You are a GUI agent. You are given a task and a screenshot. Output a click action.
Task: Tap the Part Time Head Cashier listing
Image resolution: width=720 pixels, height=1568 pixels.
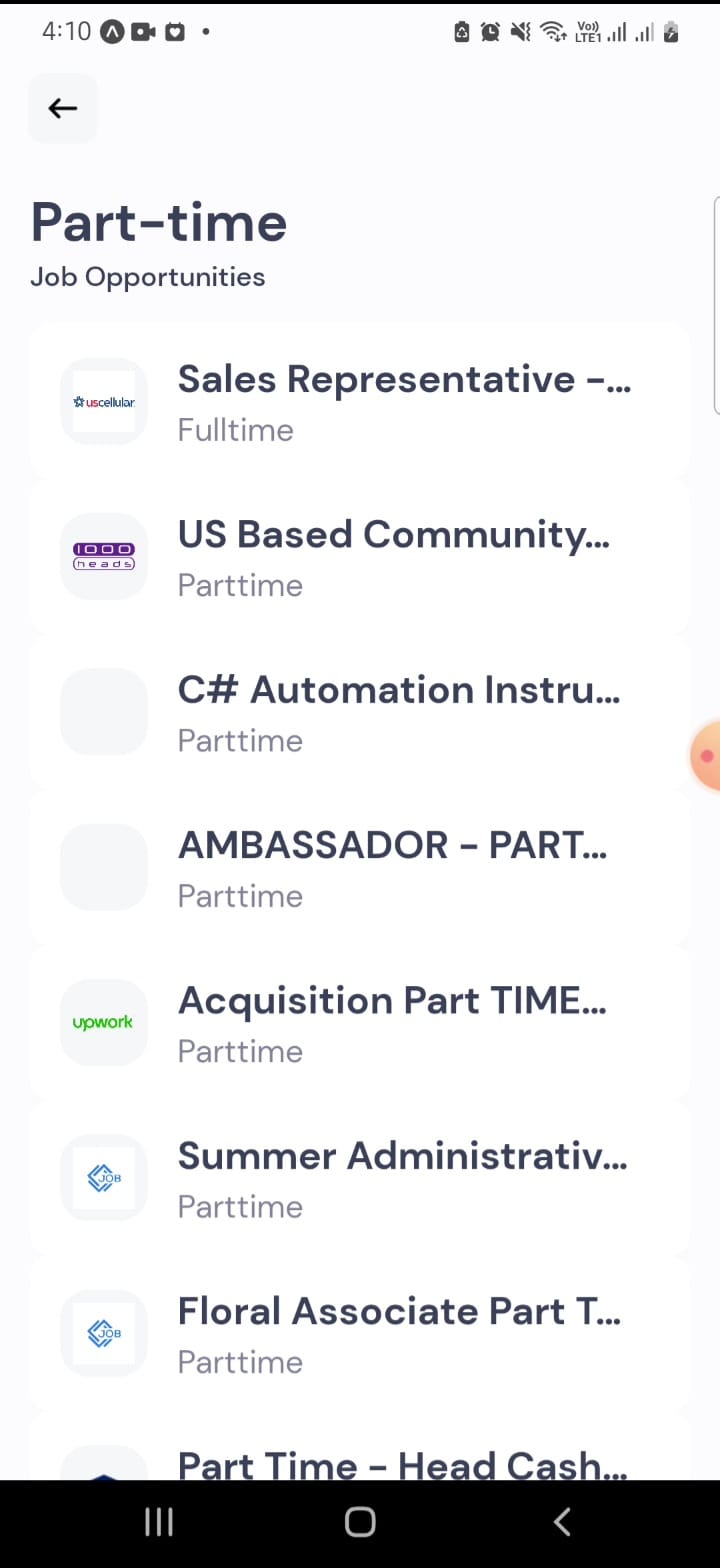tap(400, 1462)
